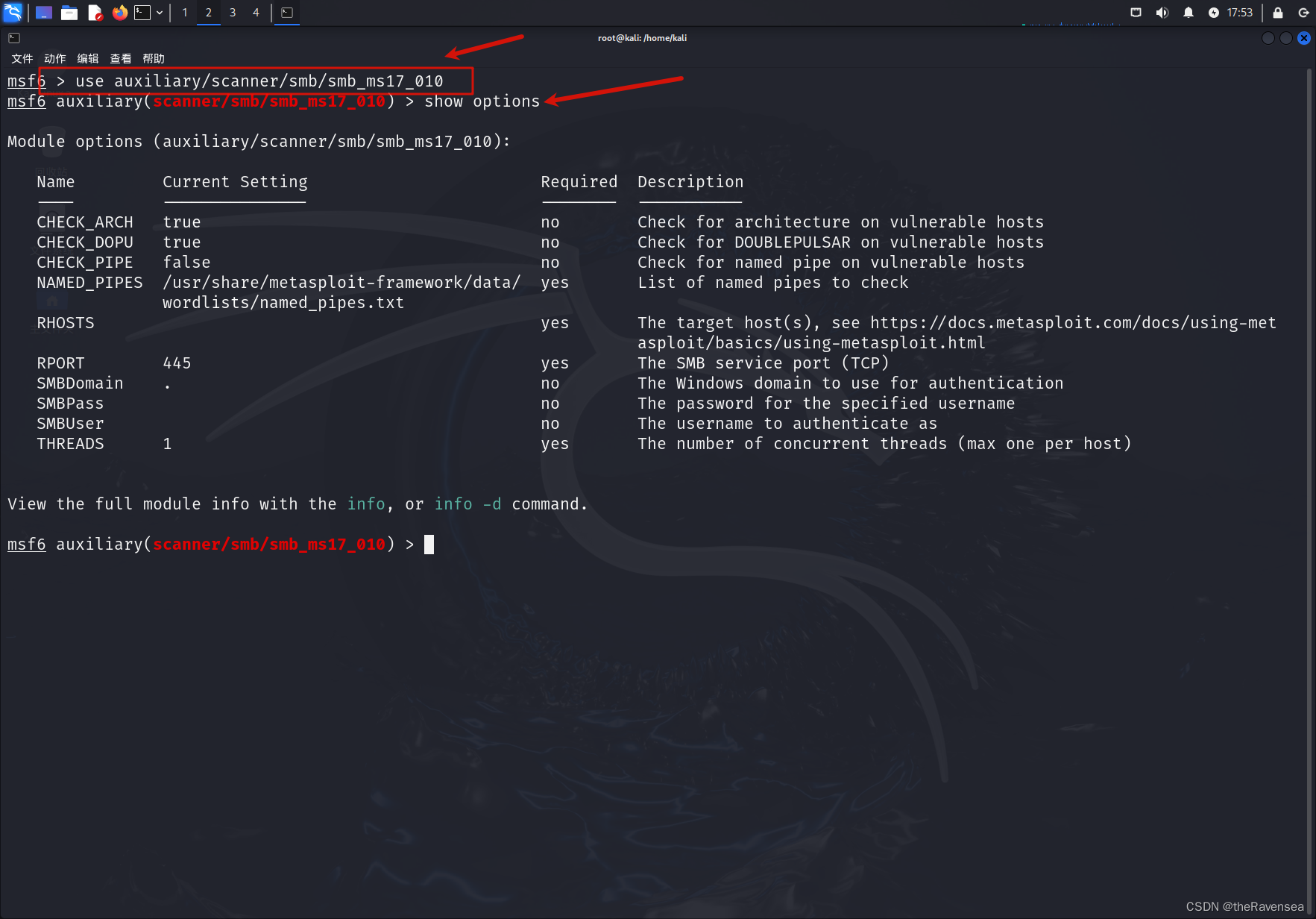Click the RPORT value 445
The width and height of the screenshot is (1316, 919).
tap(177, 363)
